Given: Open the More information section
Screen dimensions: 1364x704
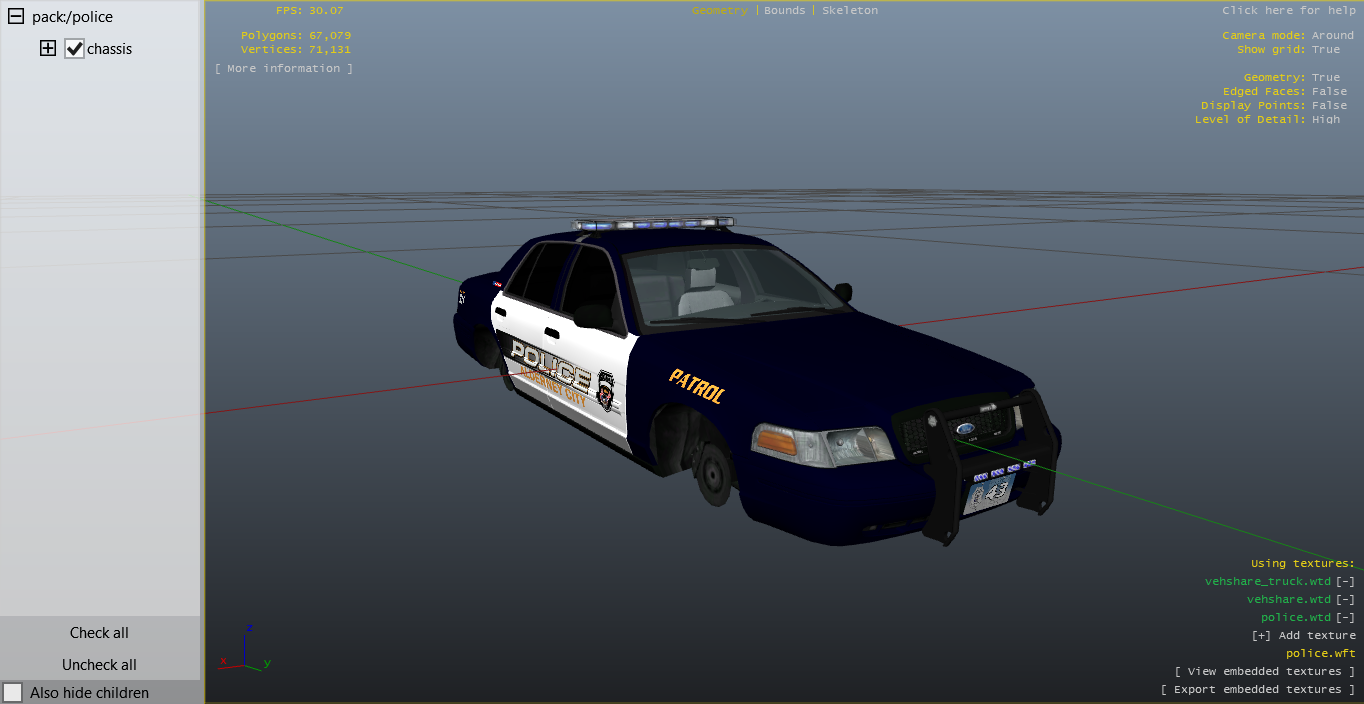Looking at the screenshot, I should coord(284,68).
